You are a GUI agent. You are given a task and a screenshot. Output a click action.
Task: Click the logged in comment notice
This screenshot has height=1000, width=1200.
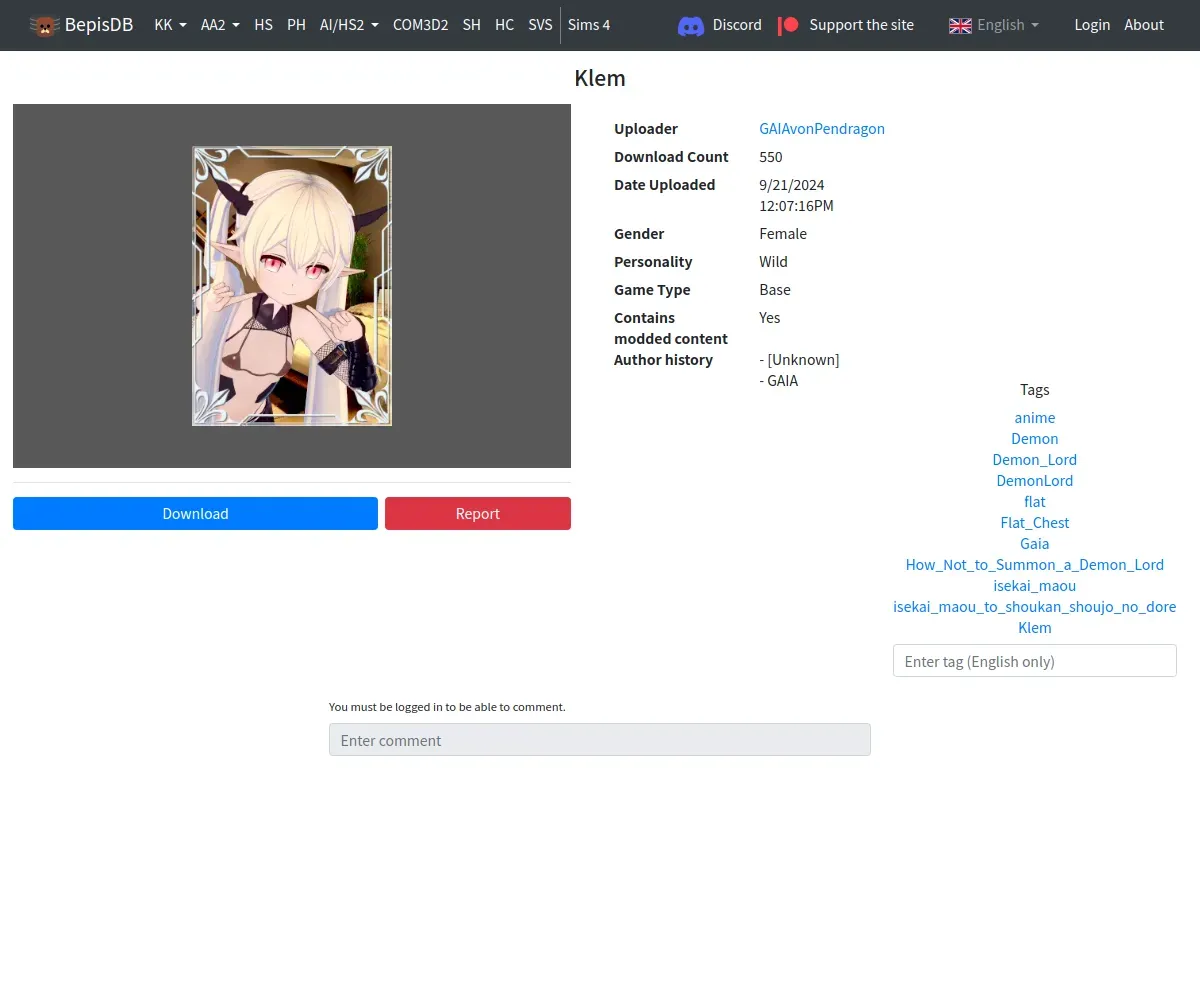click(x=447, y=707)
